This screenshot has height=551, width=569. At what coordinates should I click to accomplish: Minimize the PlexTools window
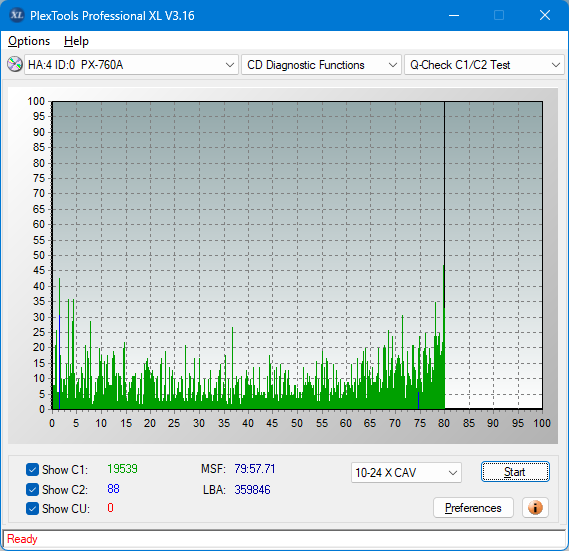pyautogui.click(x=454, y=15)
